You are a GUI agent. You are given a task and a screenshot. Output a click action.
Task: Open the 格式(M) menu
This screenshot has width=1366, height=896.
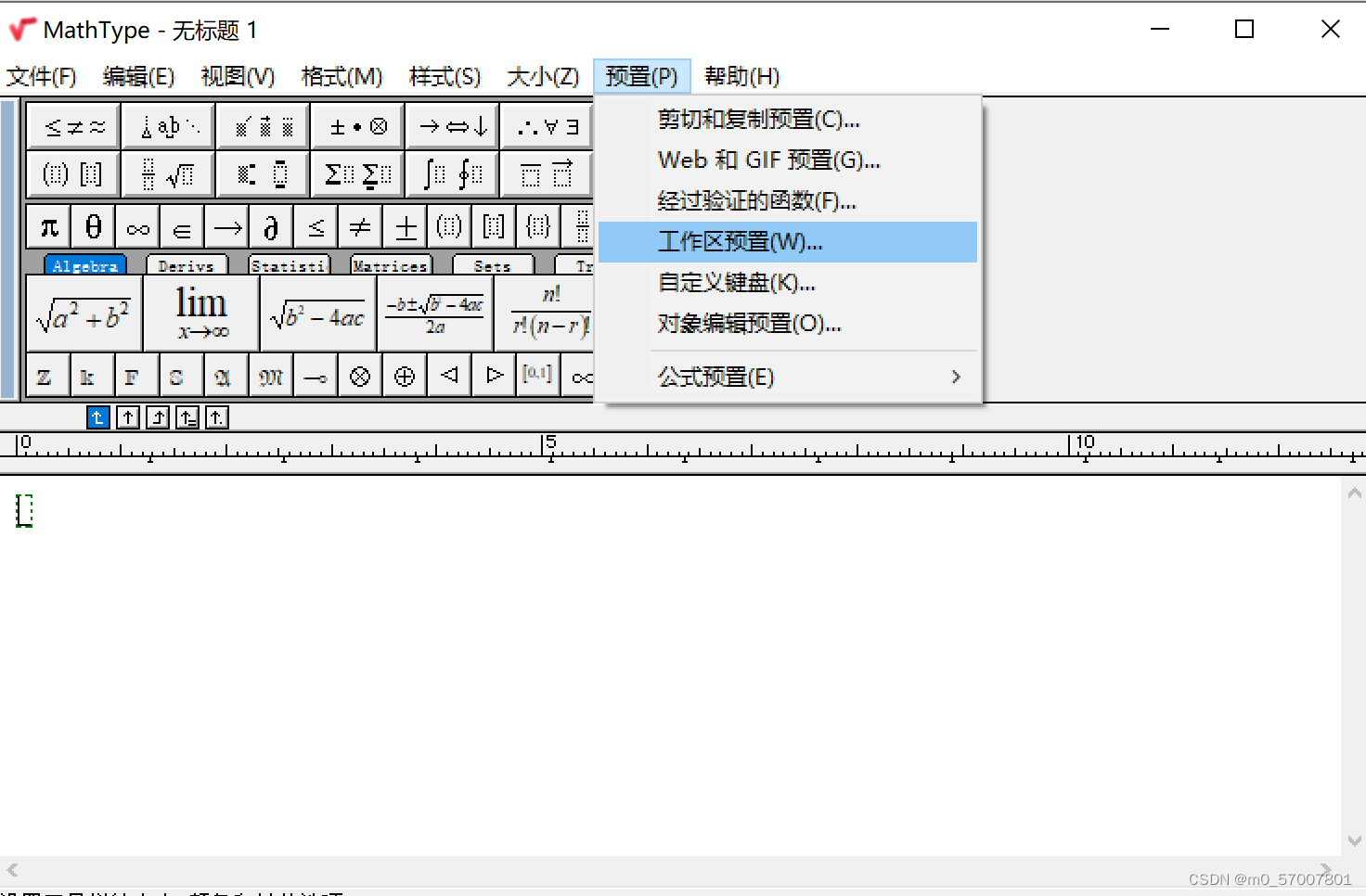click(342, 76)
